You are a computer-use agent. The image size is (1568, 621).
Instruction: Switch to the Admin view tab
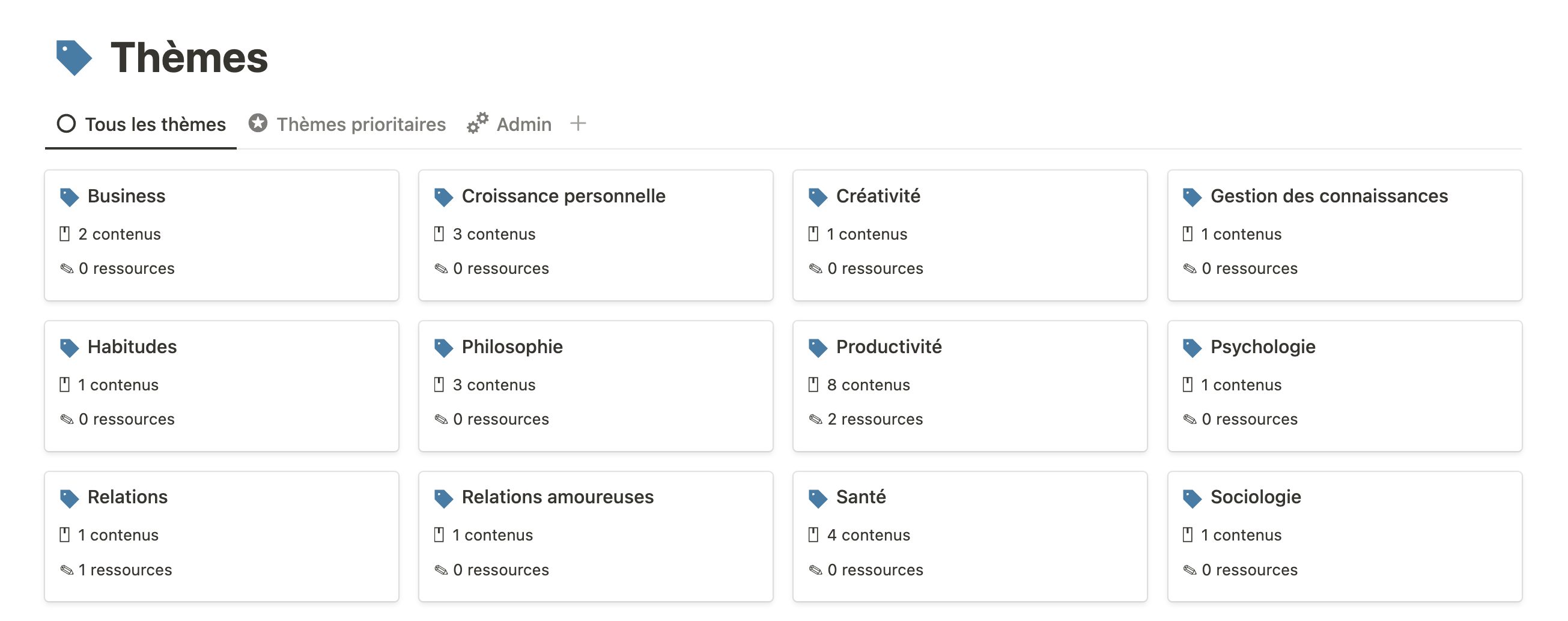pos(523,125)
